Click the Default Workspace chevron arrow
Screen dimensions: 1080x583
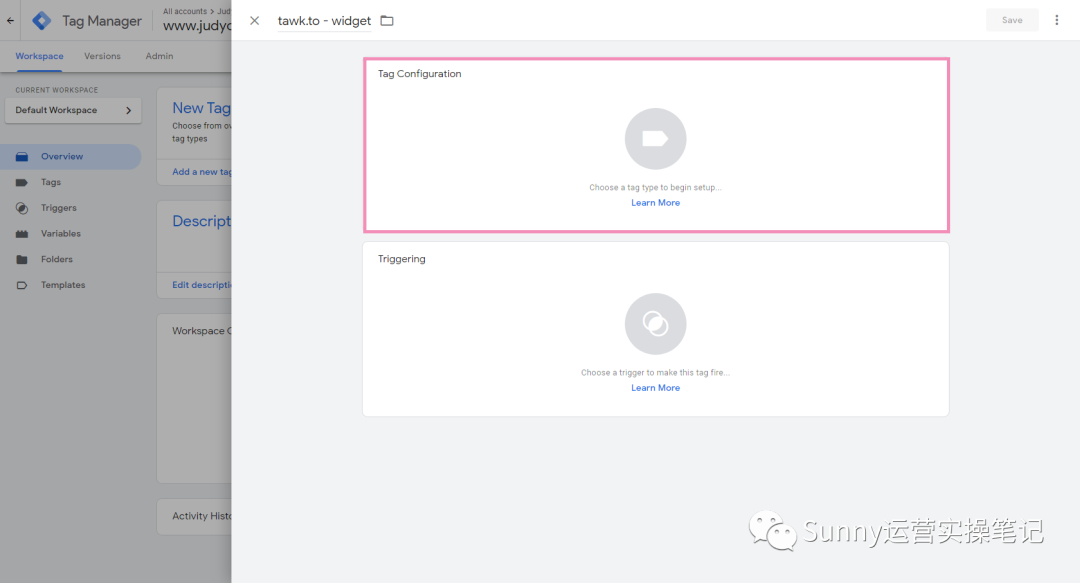(x=128, y=110)
